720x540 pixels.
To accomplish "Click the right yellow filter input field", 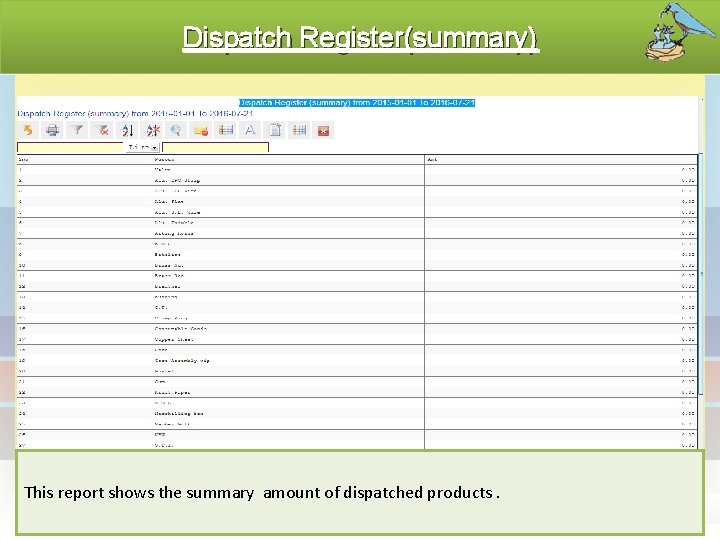I will pos(215,147).
